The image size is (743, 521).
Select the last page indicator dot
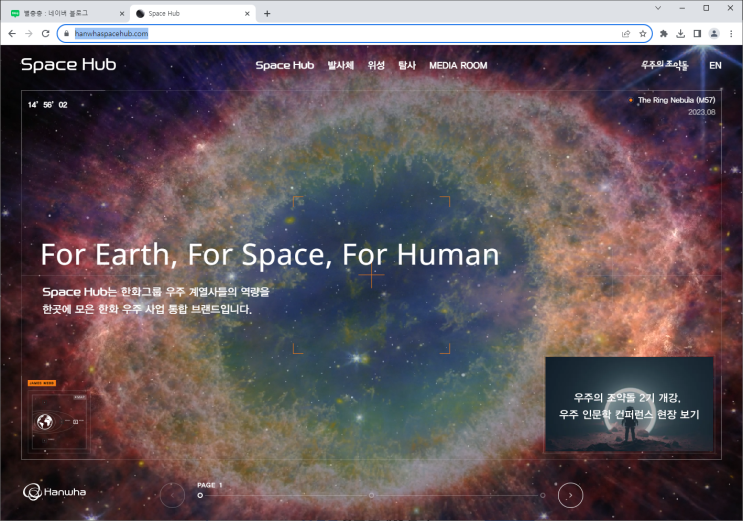pos(543,495)
